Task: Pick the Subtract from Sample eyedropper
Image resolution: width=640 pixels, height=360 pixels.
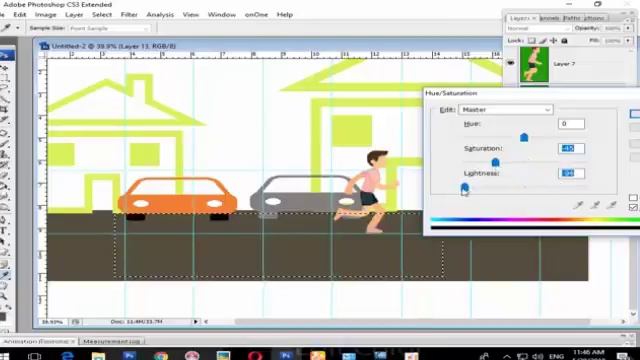Action: click(611, 205)
